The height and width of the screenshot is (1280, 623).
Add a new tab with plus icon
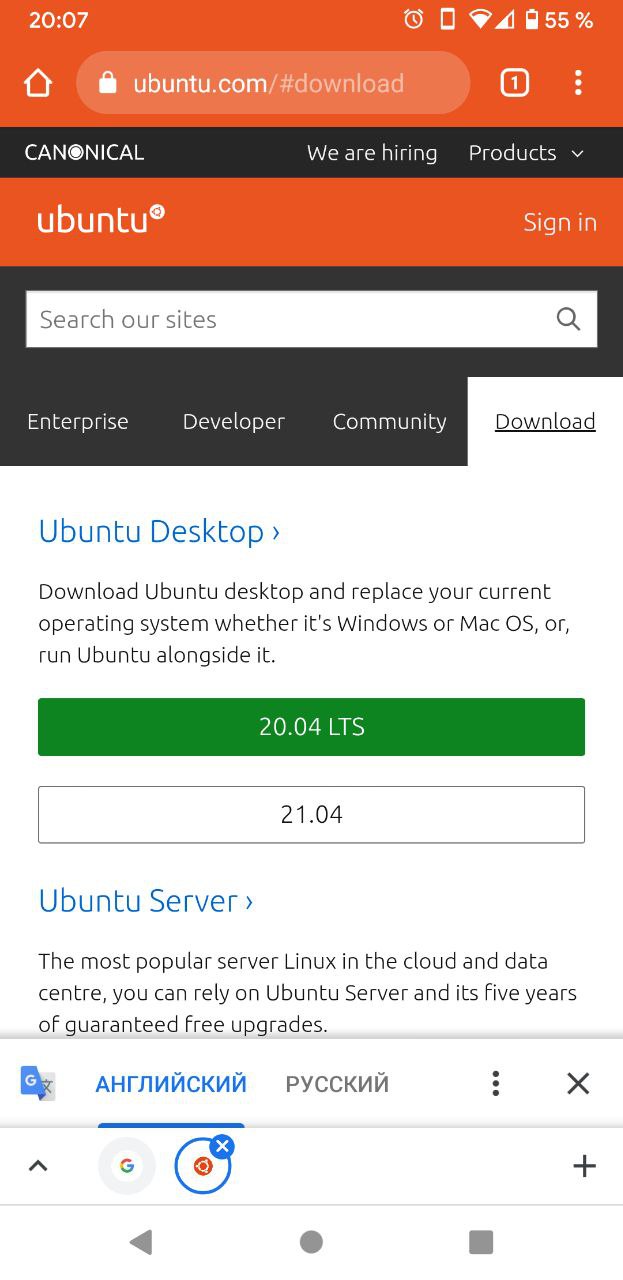(584, 1166)
